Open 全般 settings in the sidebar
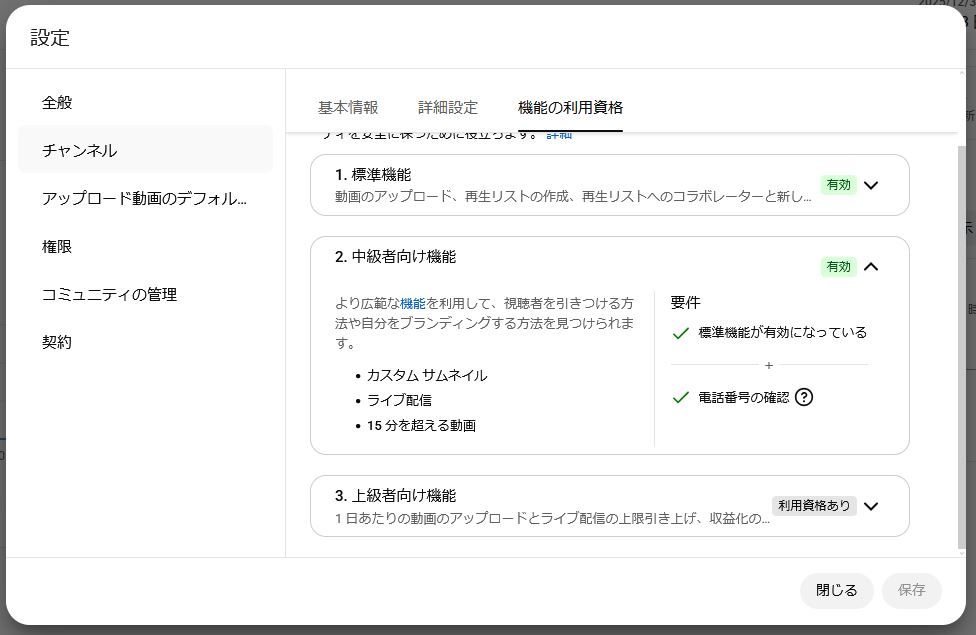Viewport: 976px width, 635px height. pos(57,102)
